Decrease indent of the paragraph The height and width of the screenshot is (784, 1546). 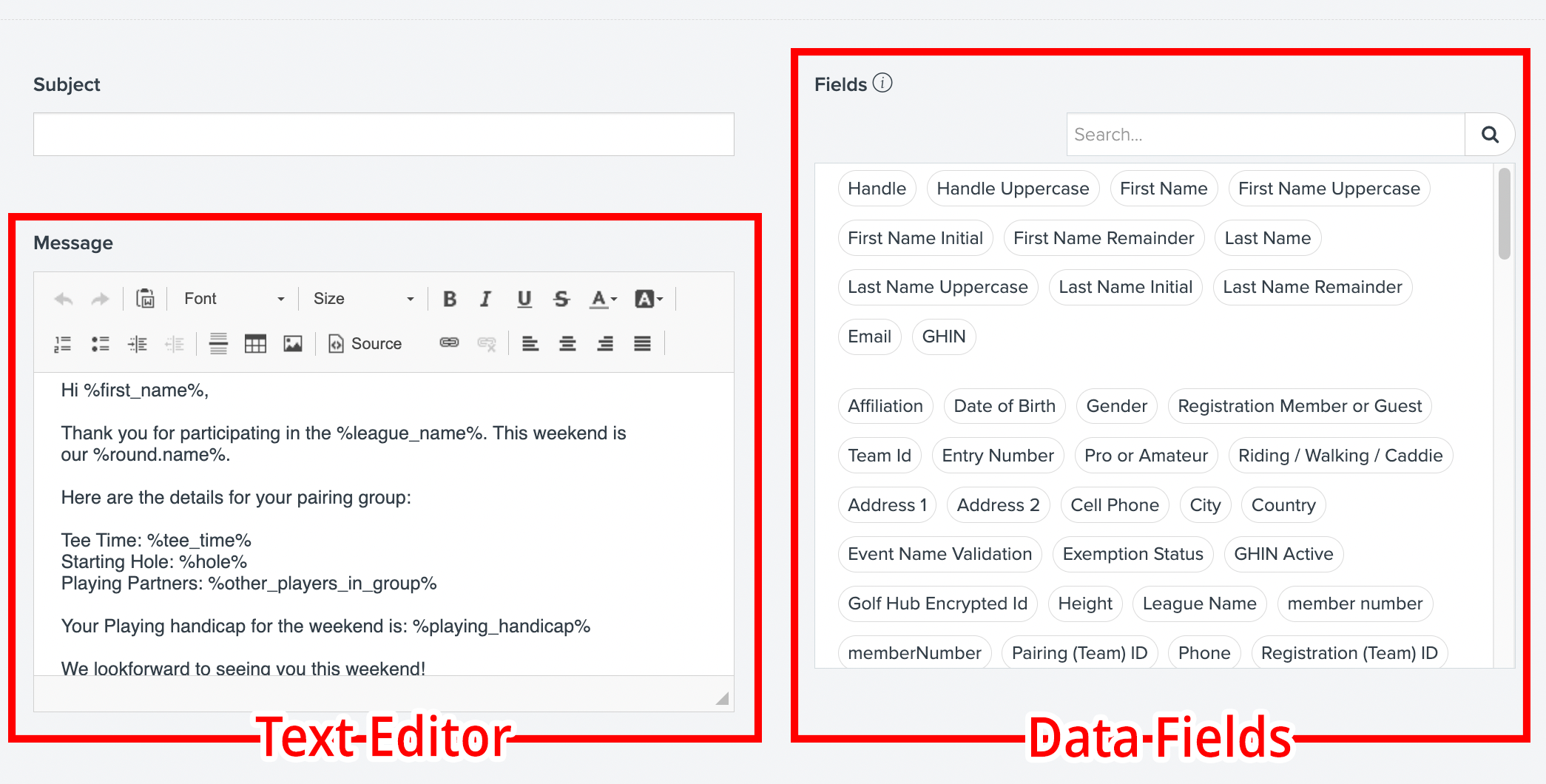click(x=175, y=344)
